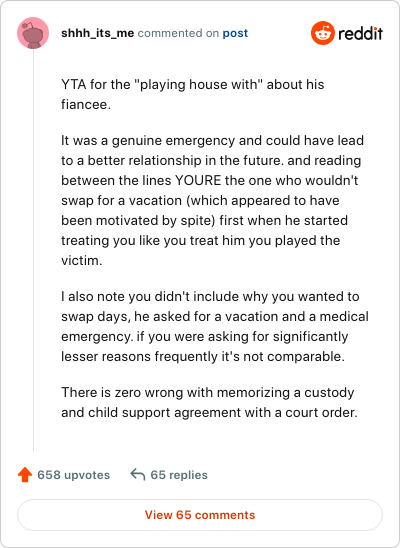Click the 'commented on' text
400x548 pixels.
click(178, 33)
